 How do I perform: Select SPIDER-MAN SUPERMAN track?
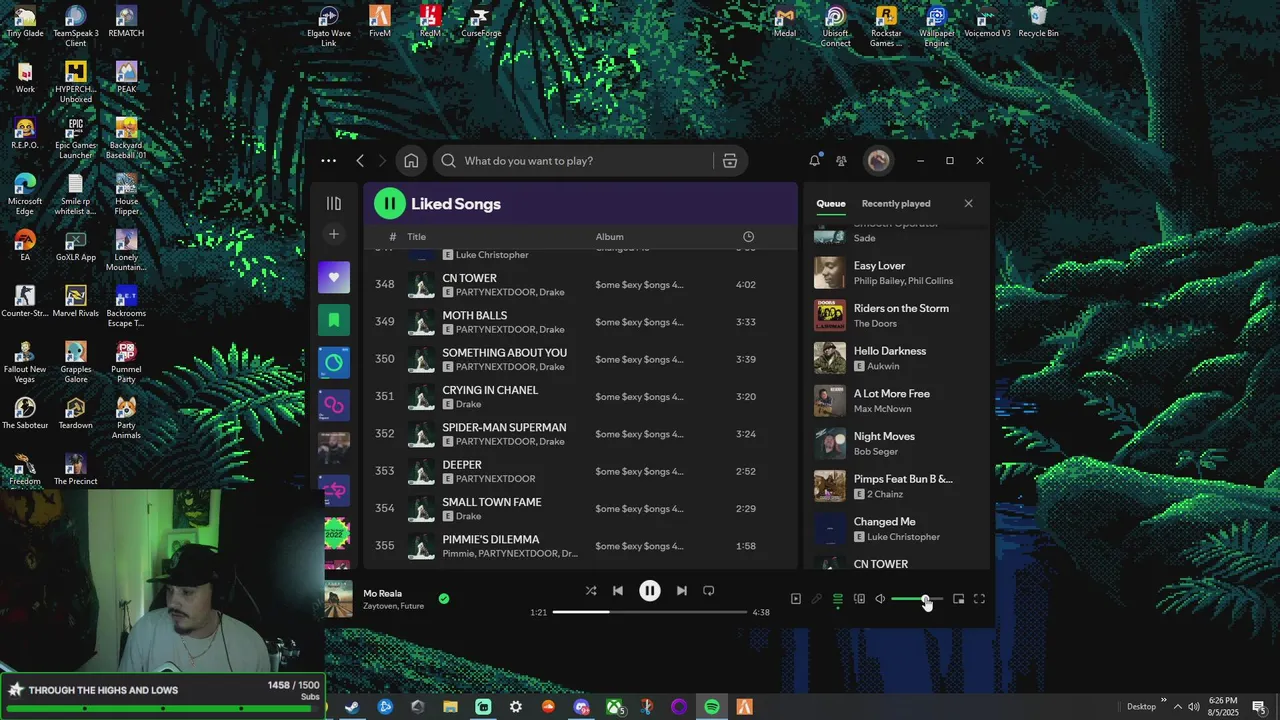pos(580,434)
